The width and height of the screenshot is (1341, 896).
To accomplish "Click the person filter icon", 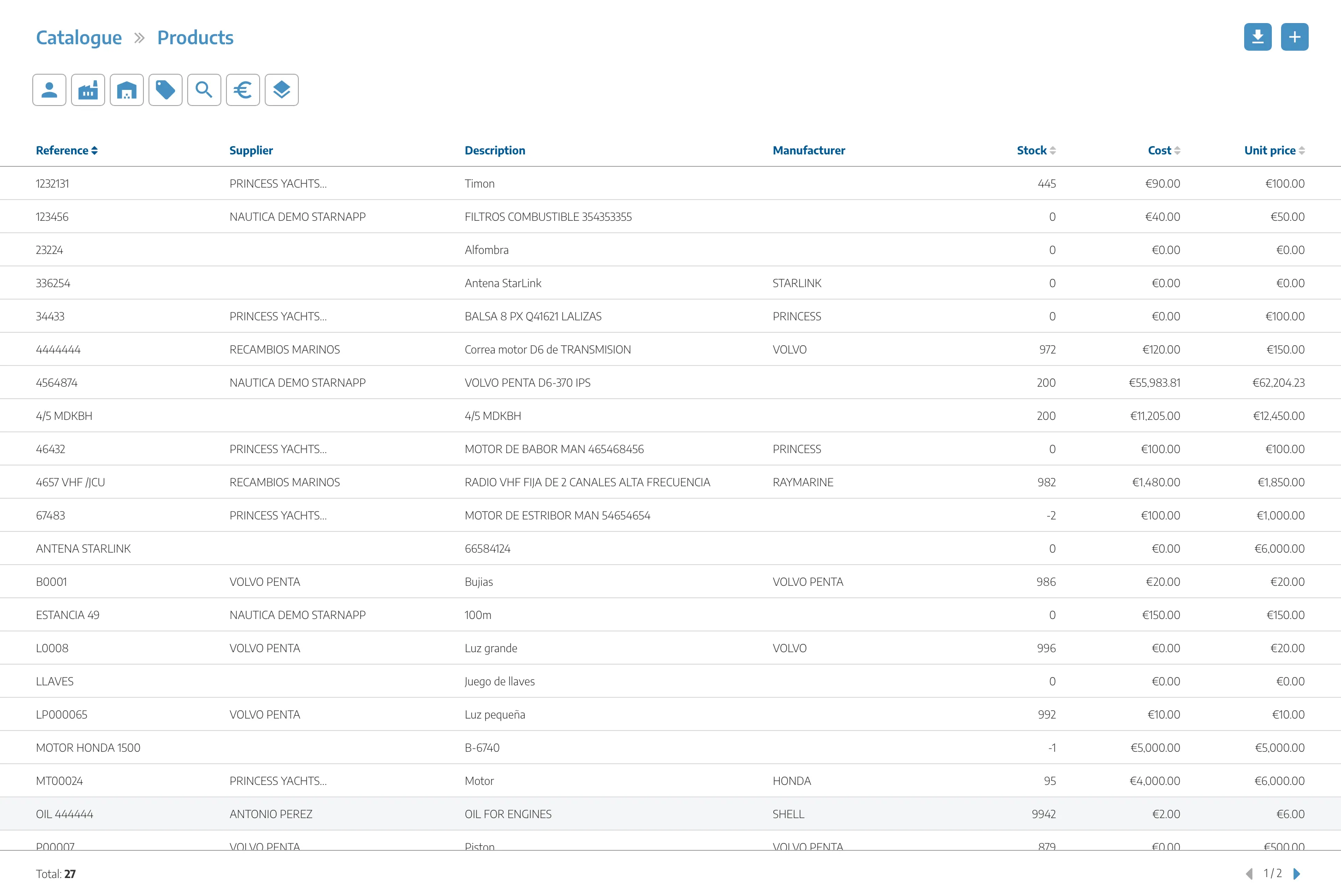I will click(x=49, y=90).
